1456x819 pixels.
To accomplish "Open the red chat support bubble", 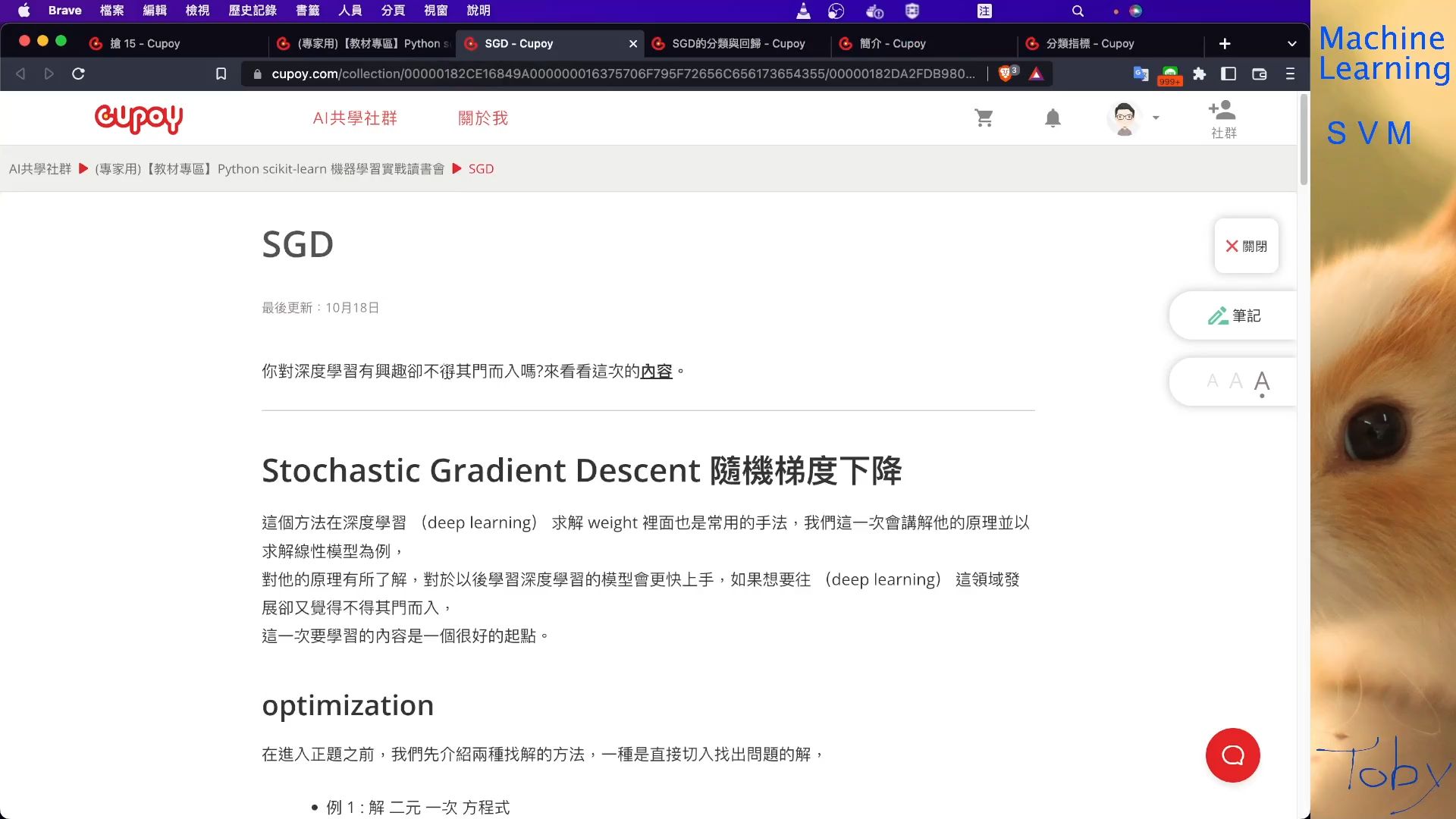I will [1232, 755].
